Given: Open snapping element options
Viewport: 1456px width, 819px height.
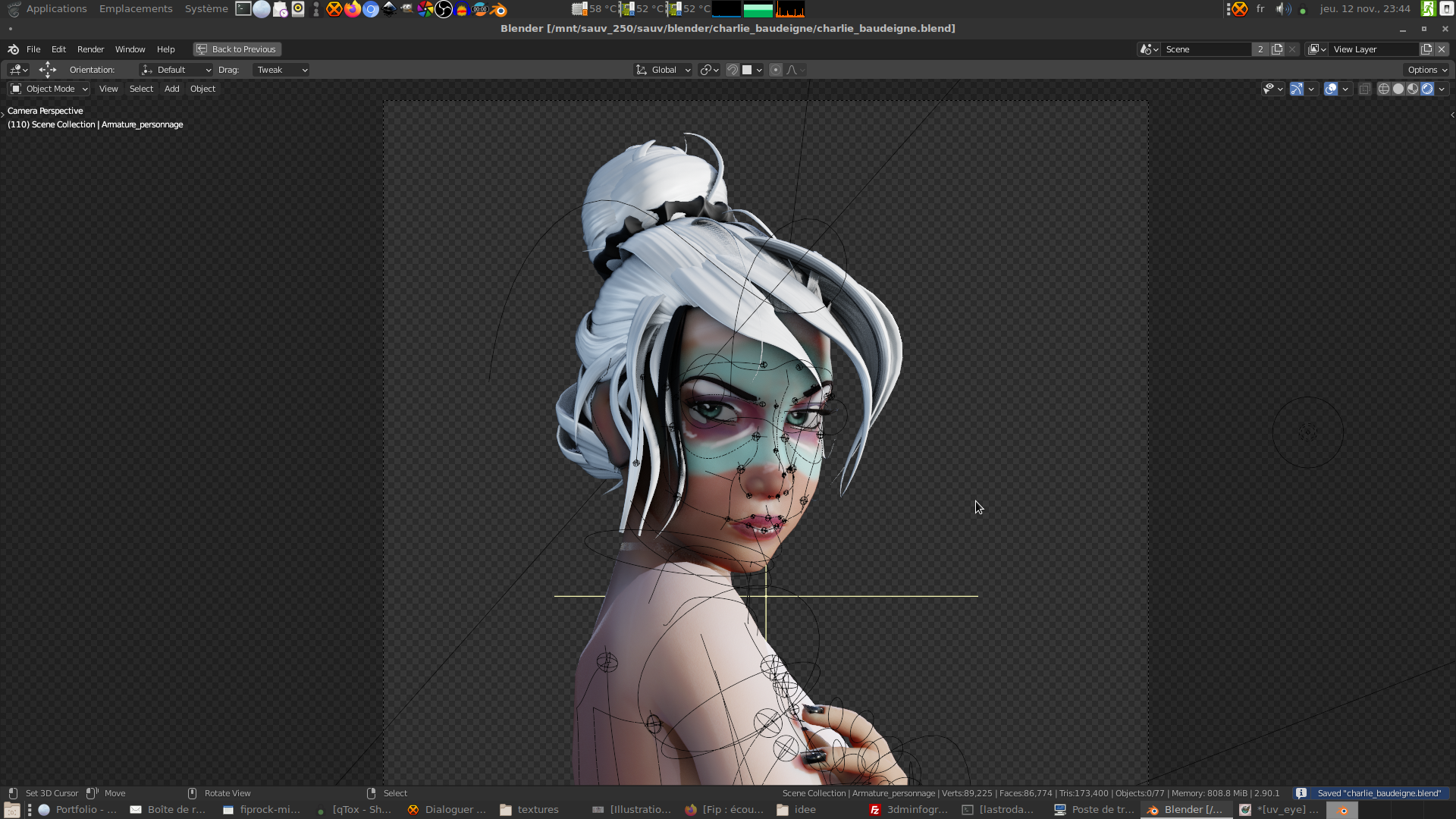Looking at the screenshot, I should click(x=752, y=70).
